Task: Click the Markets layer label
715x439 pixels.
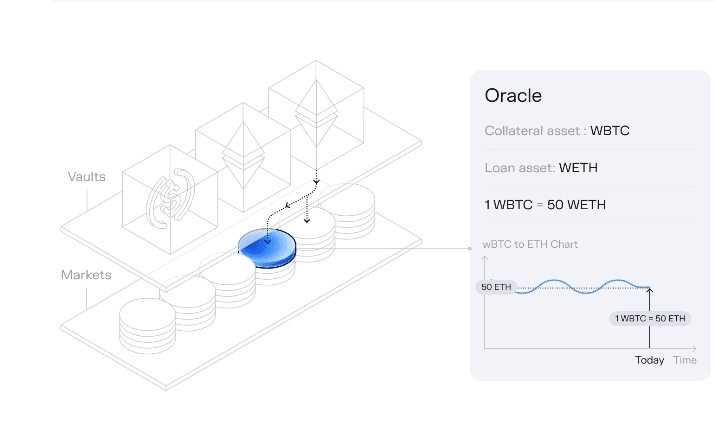Action: 86,274
